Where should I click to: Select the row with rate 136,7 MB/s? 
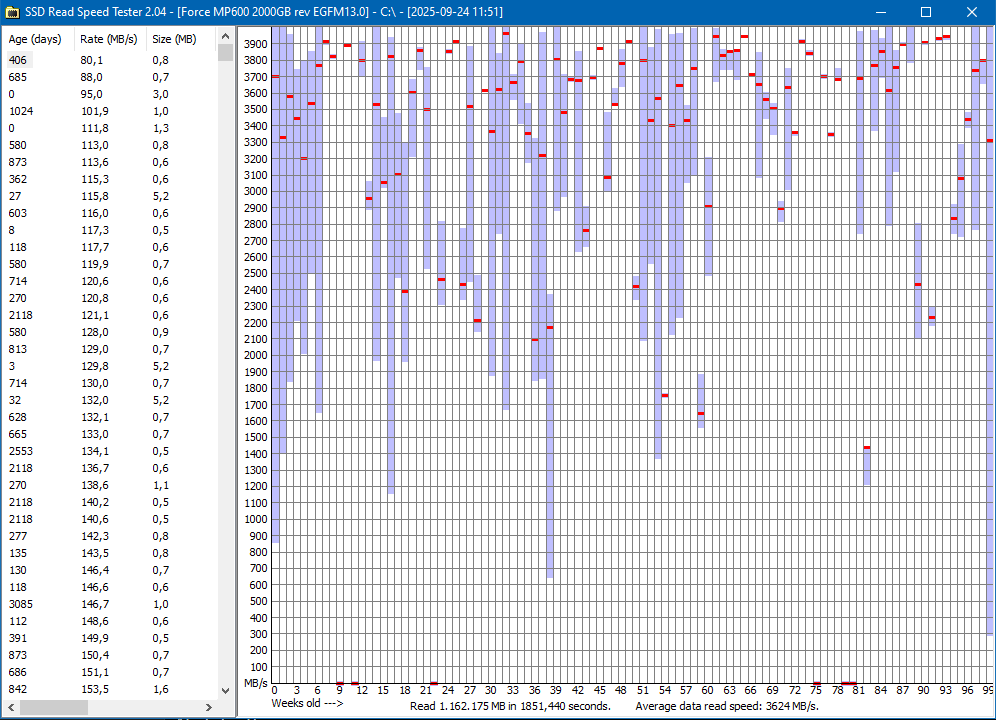coord(109,468)
